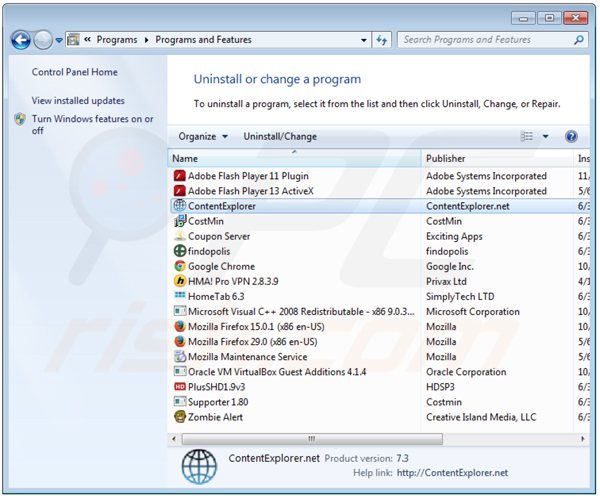Click Mozilla Firefox 29.0 icon
The height and width of the screenshot is (499, 600).
tap(179, 341)
